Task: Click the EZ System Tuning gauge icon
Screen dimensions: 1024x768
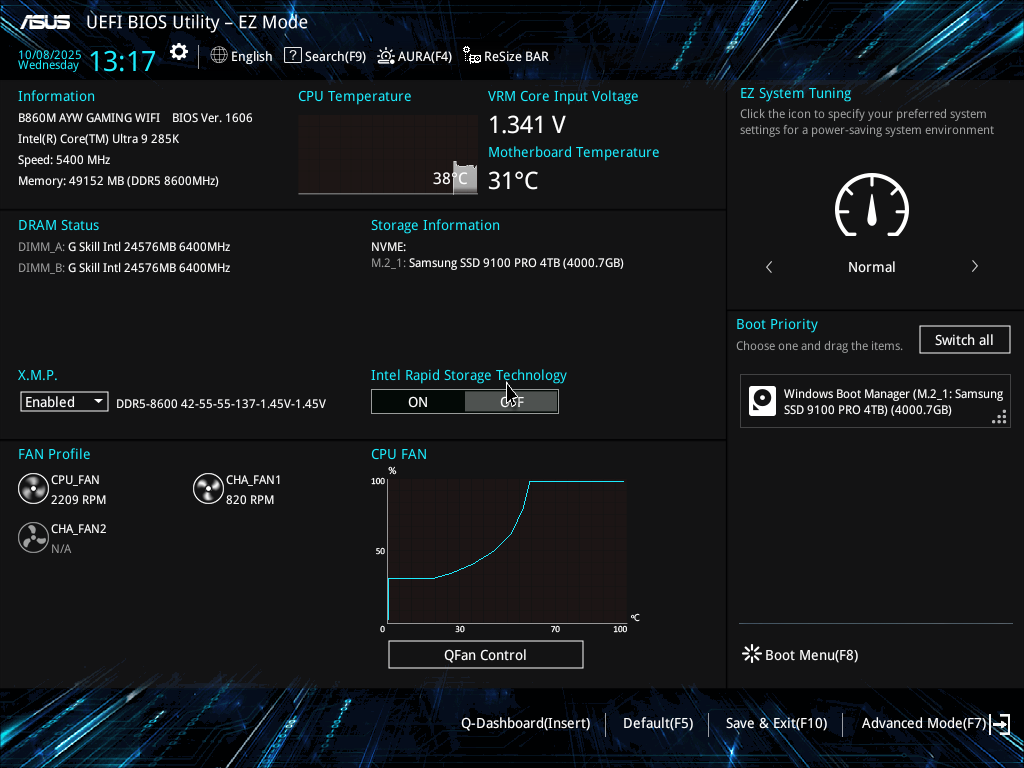Action: coord(871,206)
